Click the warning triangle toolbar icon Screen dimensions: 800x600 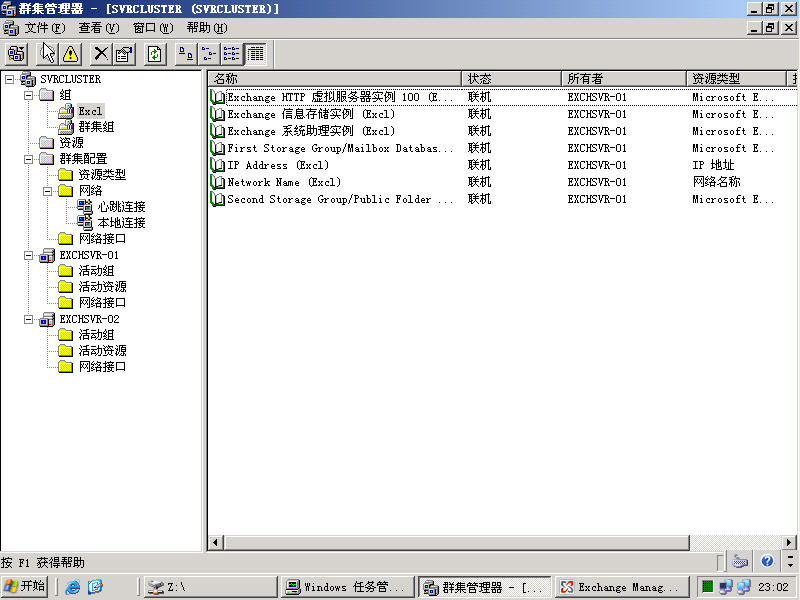pyautogui.click(x=70, y=54)
